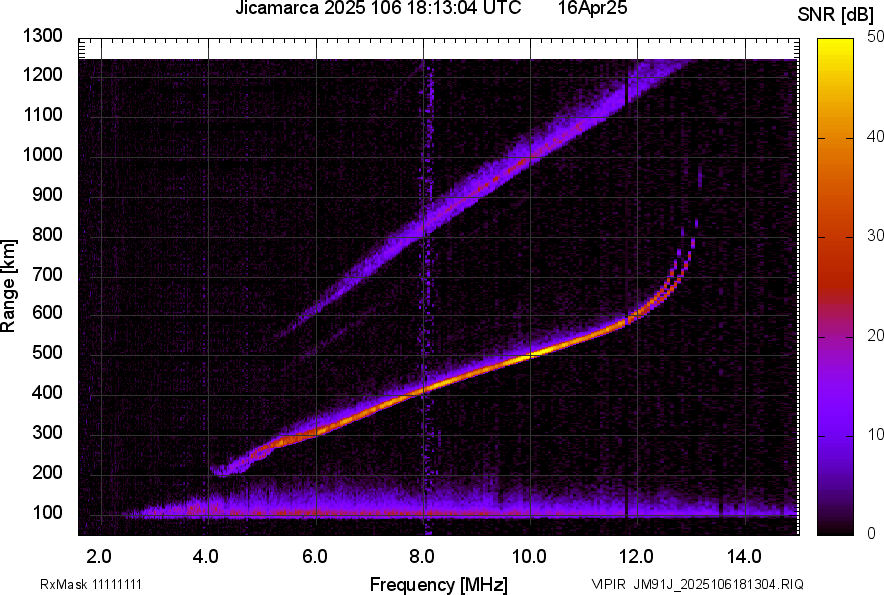Click colorbar tick label '0'
Viewport: 884px width, 595px height.
(x=872, y=533)
